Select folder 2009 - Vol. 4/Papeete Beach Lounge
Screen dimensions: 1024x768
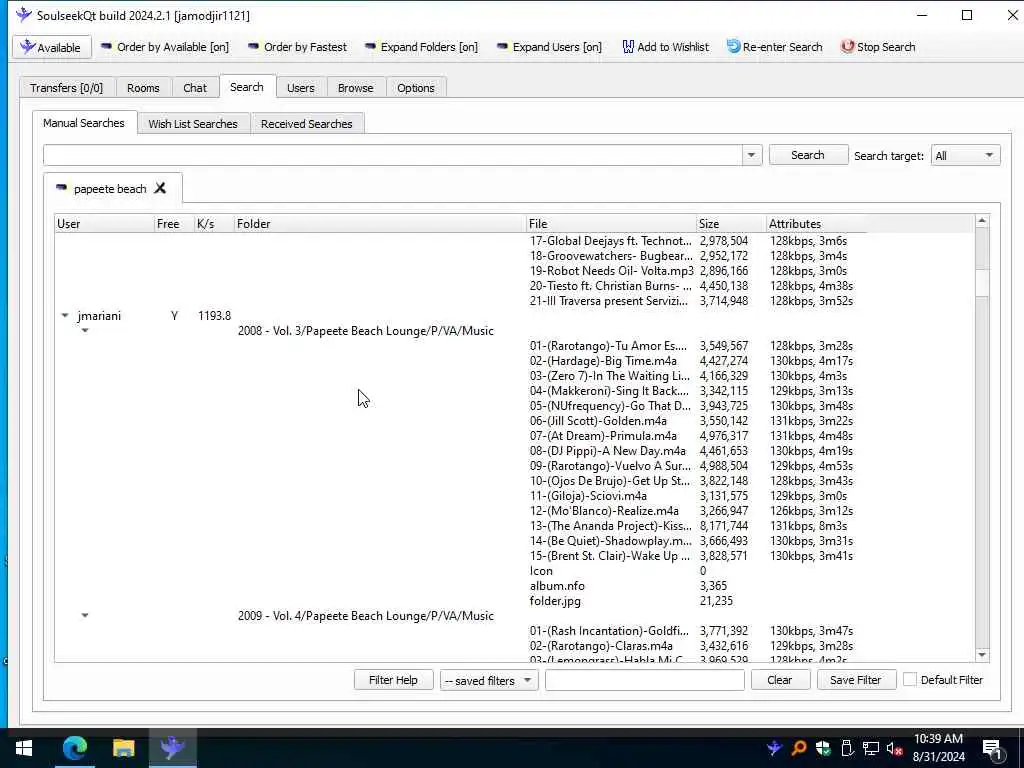[366, 616]
